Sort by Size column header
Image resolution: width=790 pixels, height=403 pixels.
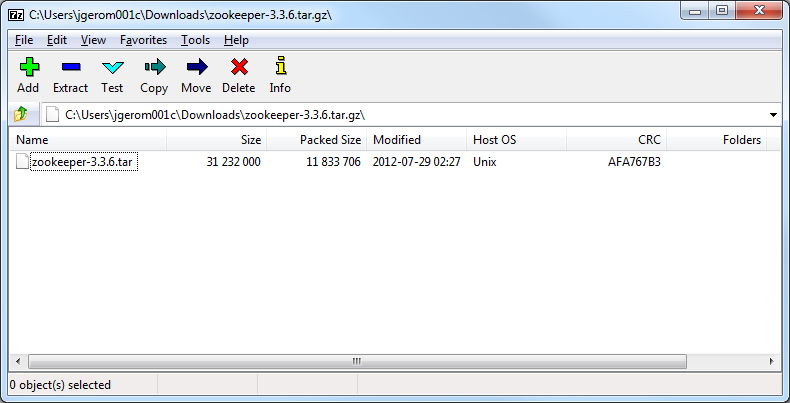click(x=216, y=140)
